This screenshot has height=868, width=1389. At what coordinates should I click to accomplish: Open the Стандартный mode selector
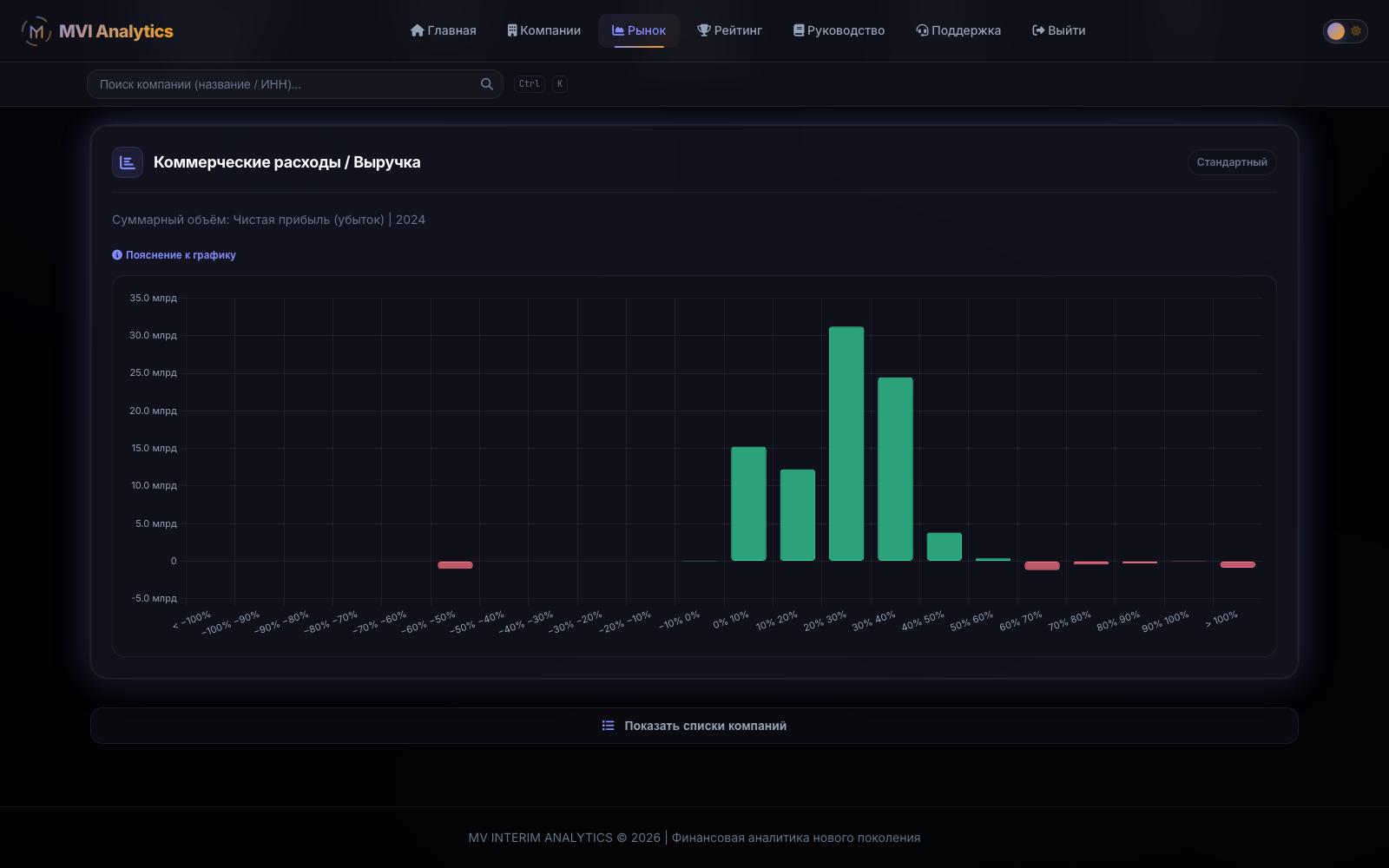[1232, 162]
